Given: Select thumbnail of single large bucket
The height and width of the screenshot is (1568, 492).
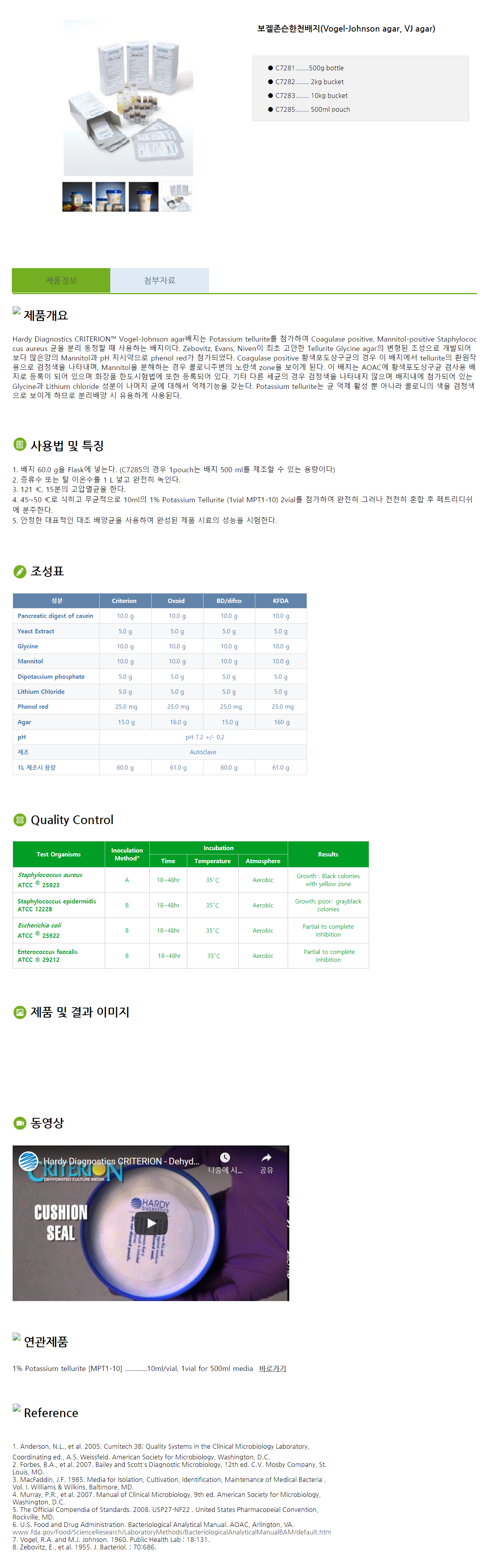Looking at the screenshot, I should [x=144, y=197].
